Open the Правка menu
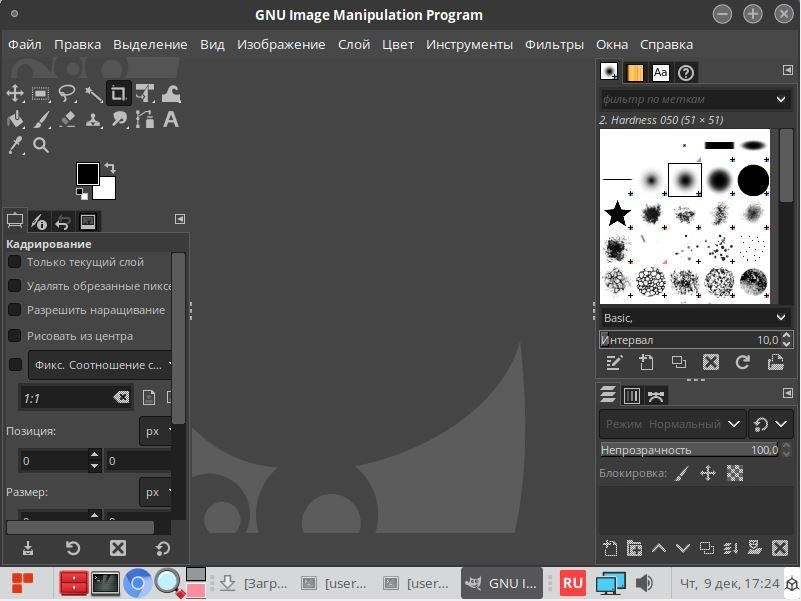The height and width of the screenshot is (601, 801). pyautogui.click(x=78, y=44)
